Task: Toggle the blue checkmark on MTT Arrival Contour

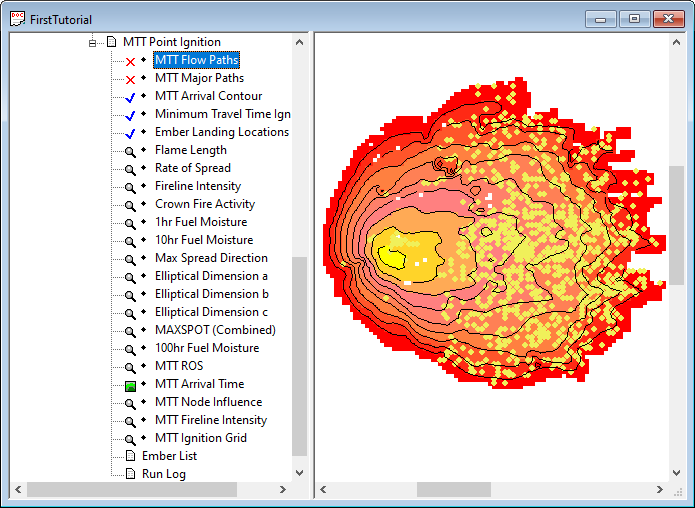Action: [x=130, y=97]
